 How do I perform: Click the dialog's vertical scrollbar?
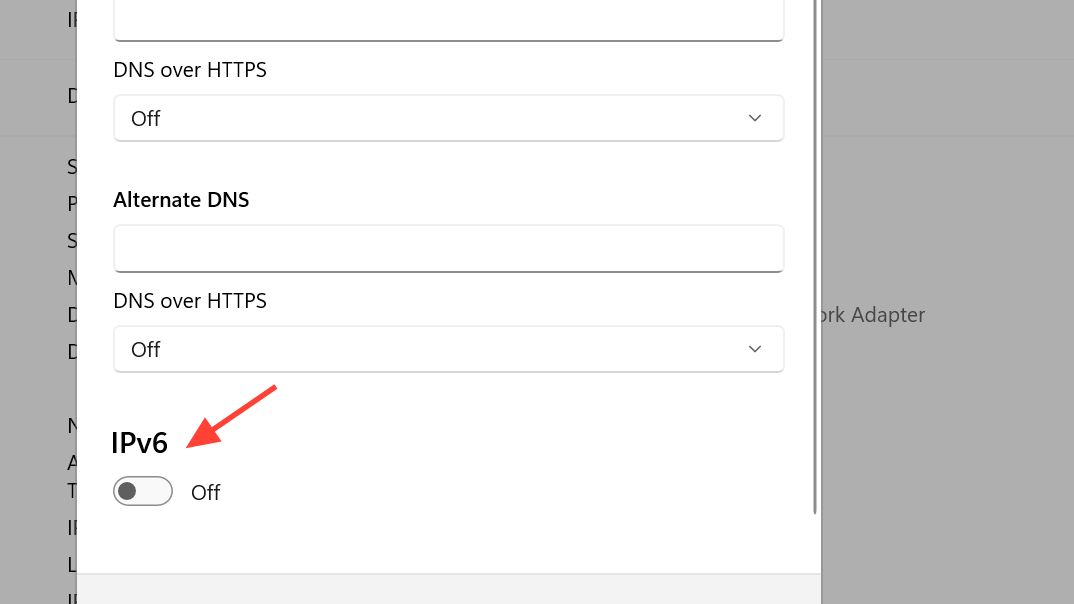pyautogui.click(x=816, y=250)
